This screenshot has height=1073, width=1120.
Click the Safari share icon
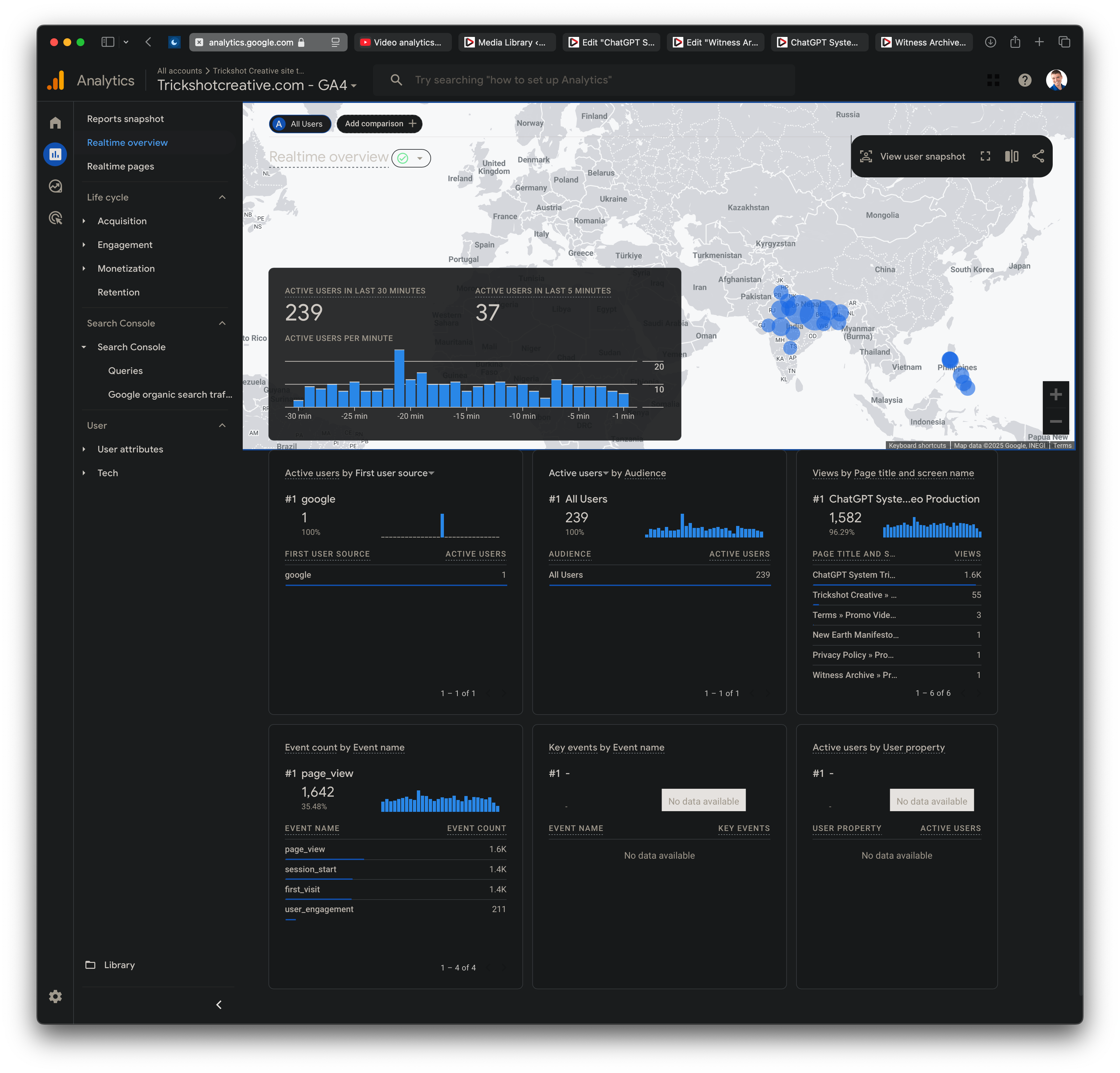(1015, 42)
